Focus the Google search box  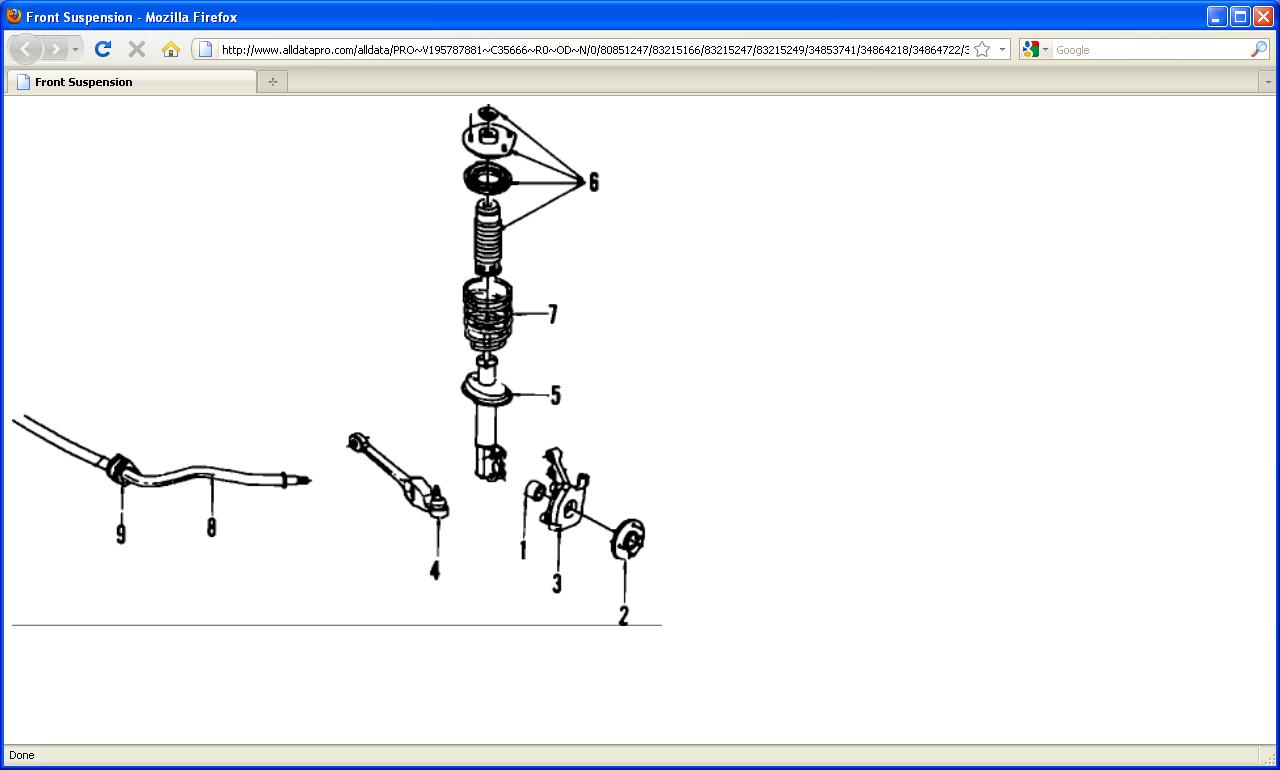1150,50
